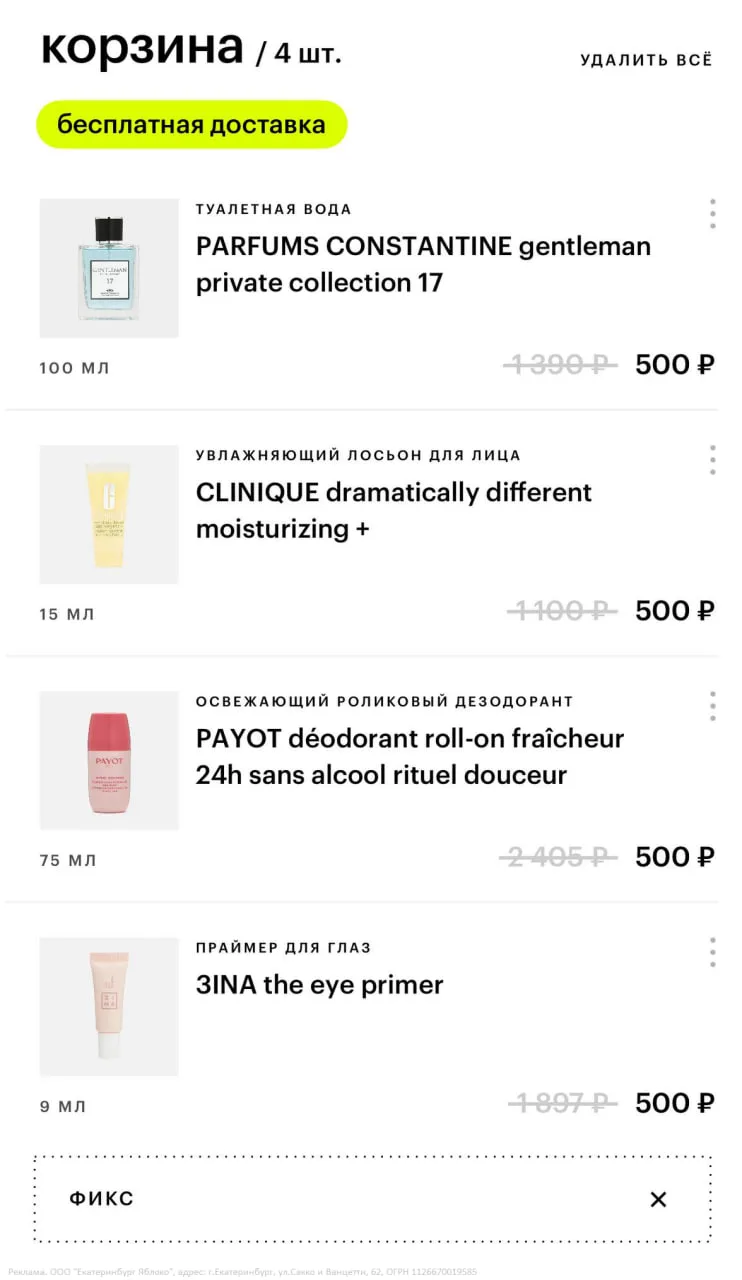Click the корзина page heading

pos(142,48)
